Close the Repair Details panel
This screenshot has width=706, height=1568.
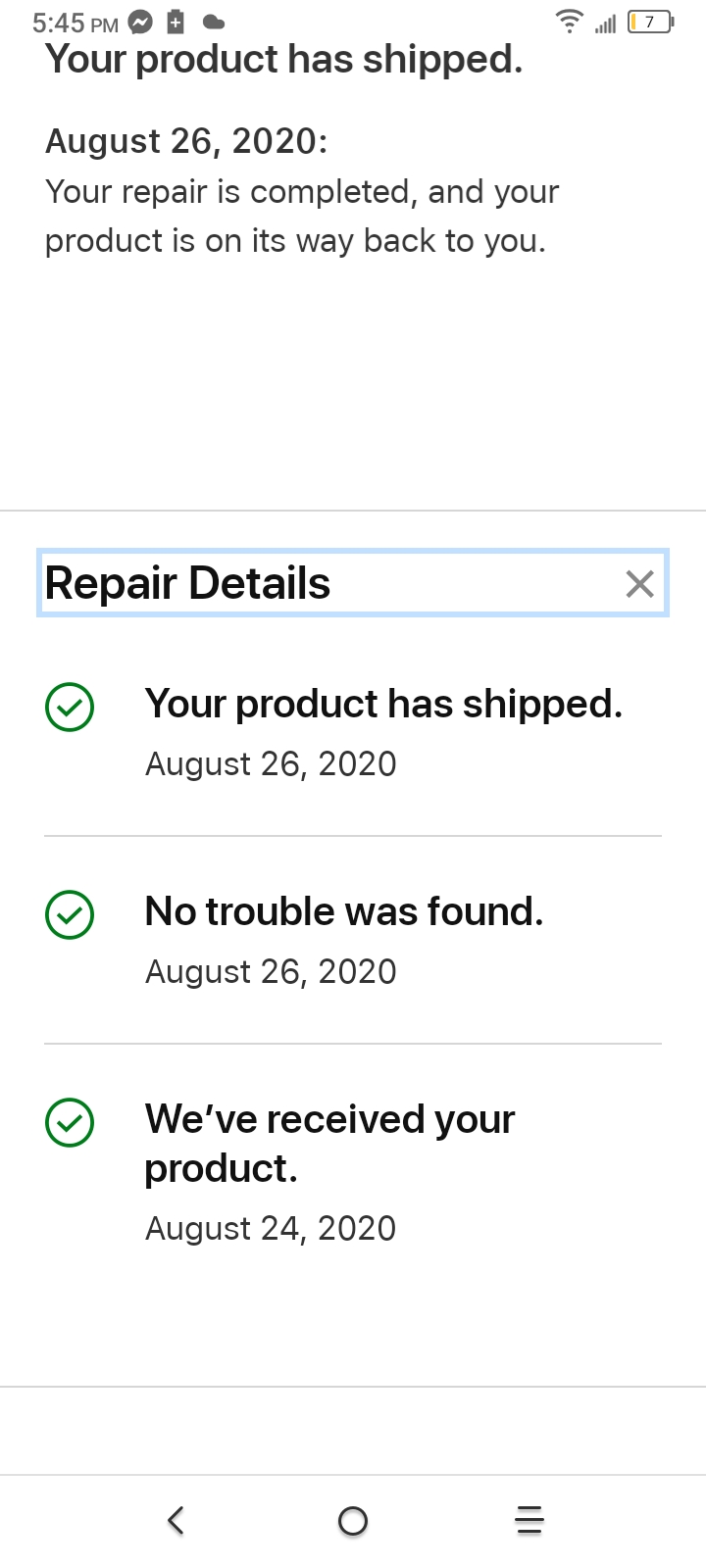639,584
